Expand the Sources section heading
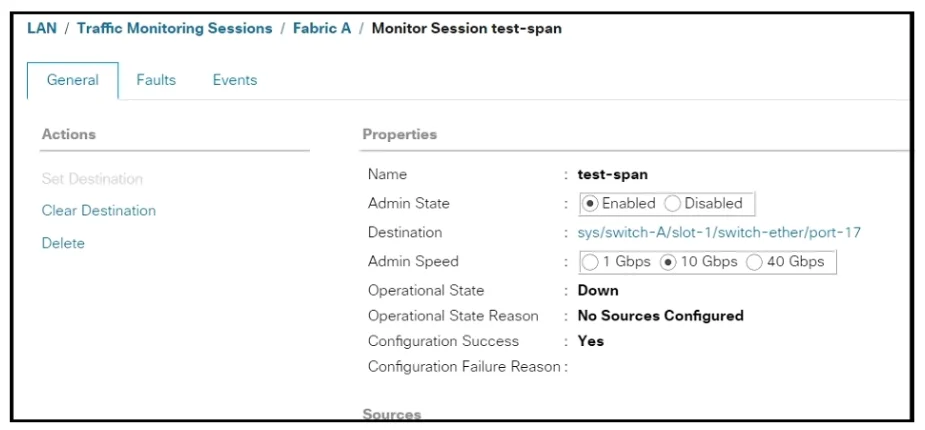The height and width of the screenshot is (430, 925). click(x=392, y=414)
